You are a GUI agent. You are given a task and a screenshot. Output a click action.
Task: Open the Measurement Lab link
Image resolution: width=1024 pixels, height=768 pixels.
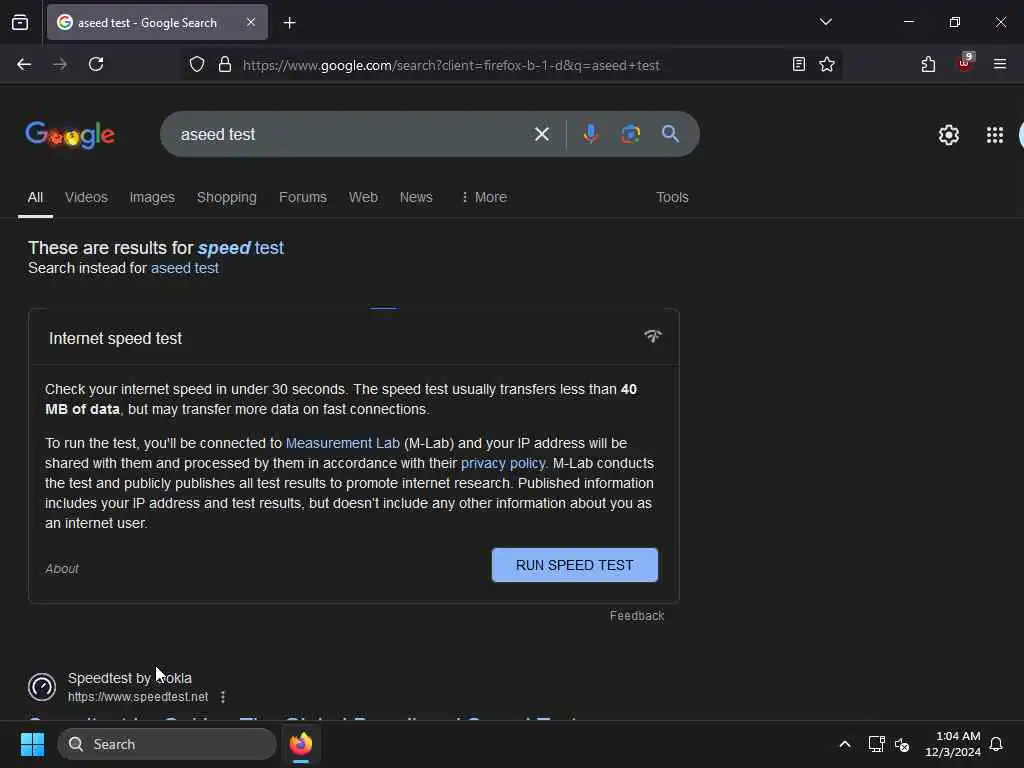(x=342, y=443)
